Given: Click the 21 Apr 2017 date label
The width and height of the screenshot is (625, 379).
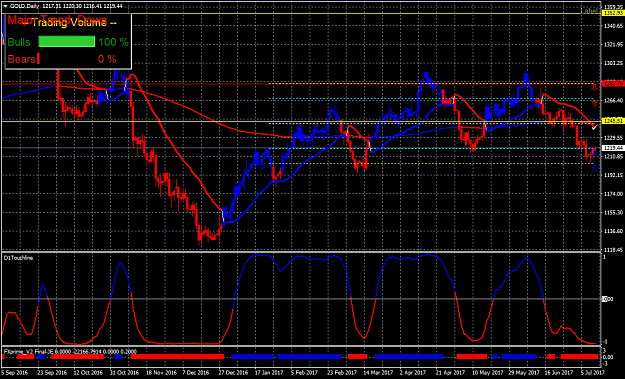Looking at the screenshot, I should point(450,373).
